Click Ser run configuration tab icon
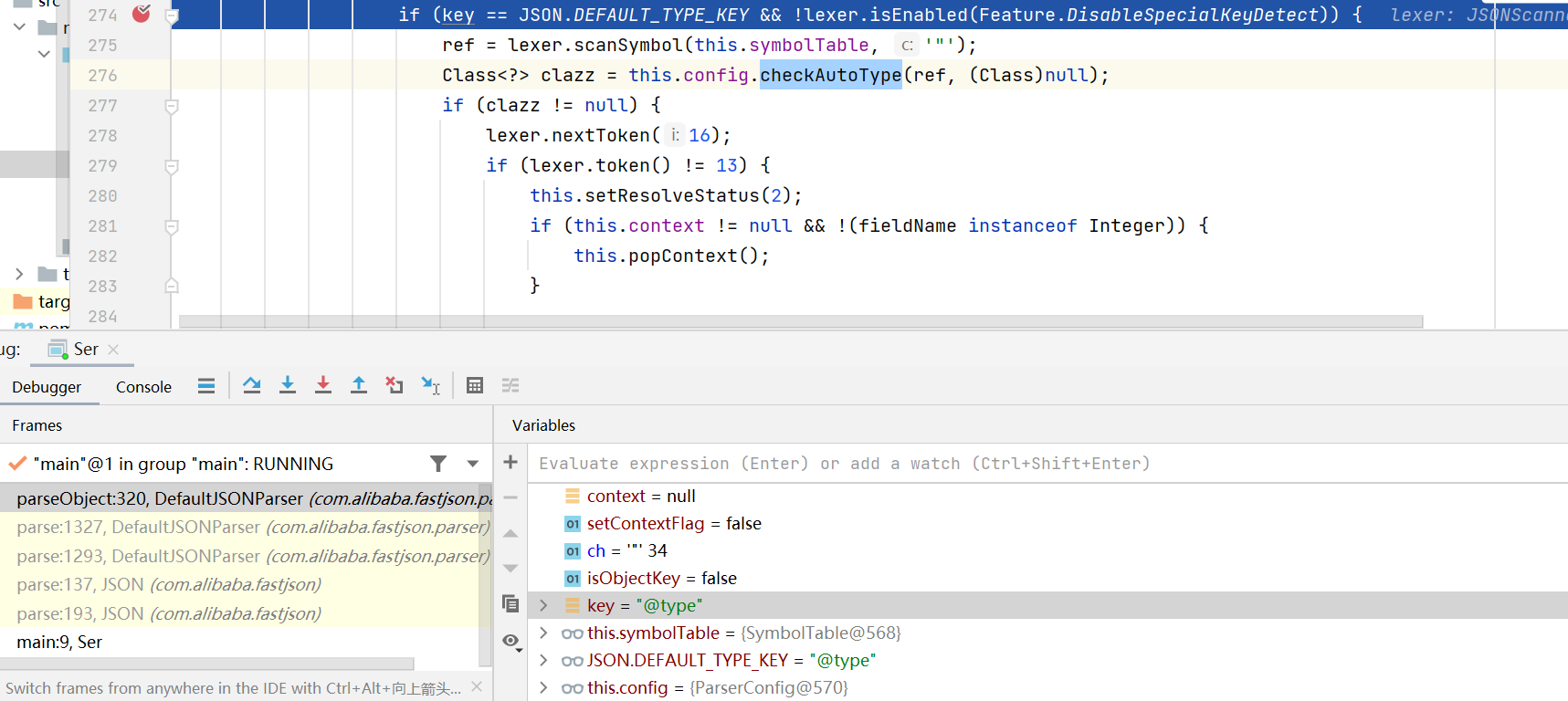Screen dimensions: 1568x701 tap(58, 350)
